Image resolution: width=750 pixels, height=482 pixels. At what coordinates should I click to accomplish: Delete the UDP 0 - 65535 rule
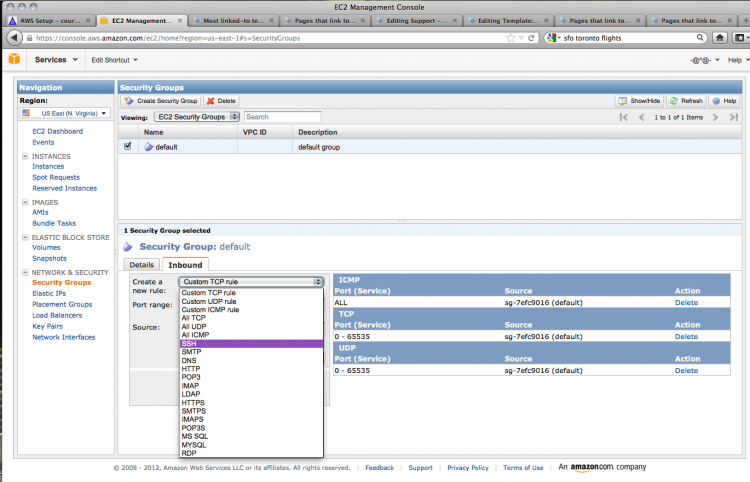[x=686, y=371]
